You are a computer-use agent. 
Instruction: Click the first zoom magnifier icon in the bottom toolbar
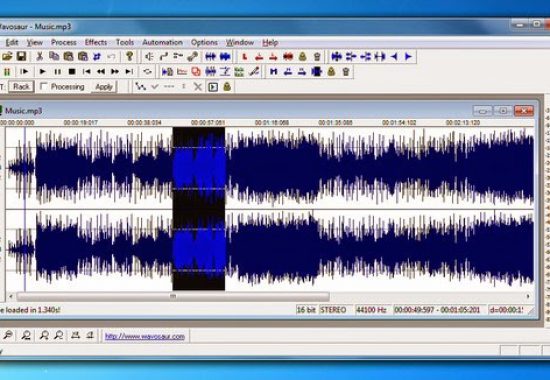(x=8, y=335)
